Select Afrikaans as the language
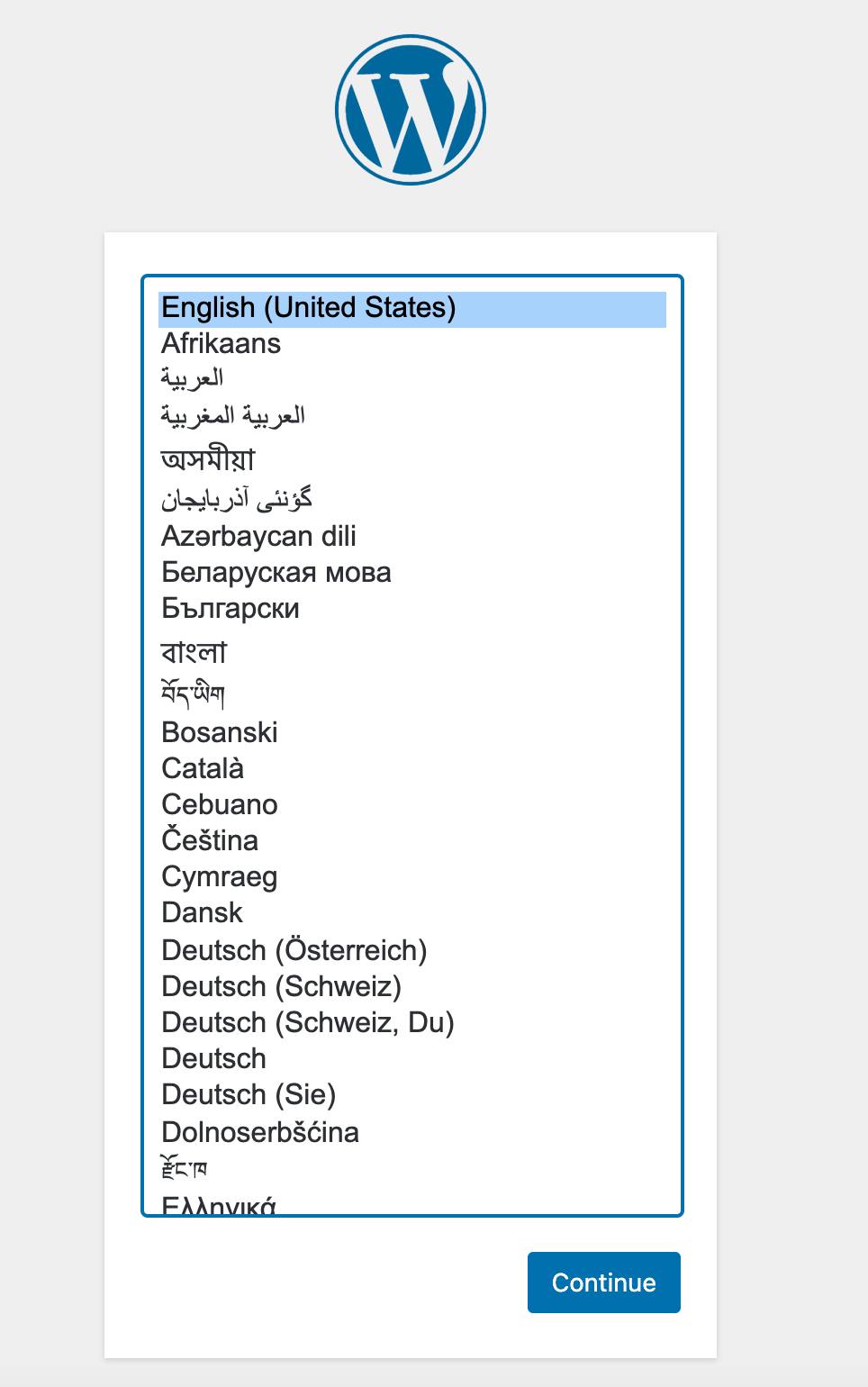Viewport: 868px width, 1387px height. tap(220, 343)
